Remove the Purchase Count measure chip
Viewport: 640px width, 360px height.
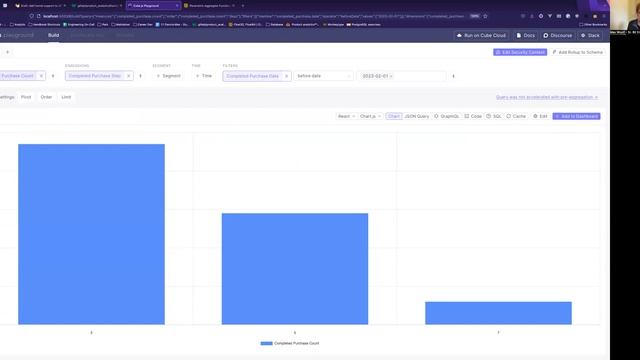click(41, 76)
